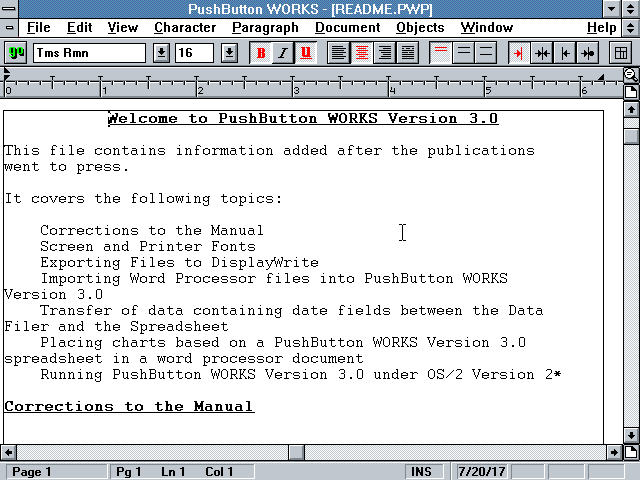Click the font size field showing 16

coord(194,53)
